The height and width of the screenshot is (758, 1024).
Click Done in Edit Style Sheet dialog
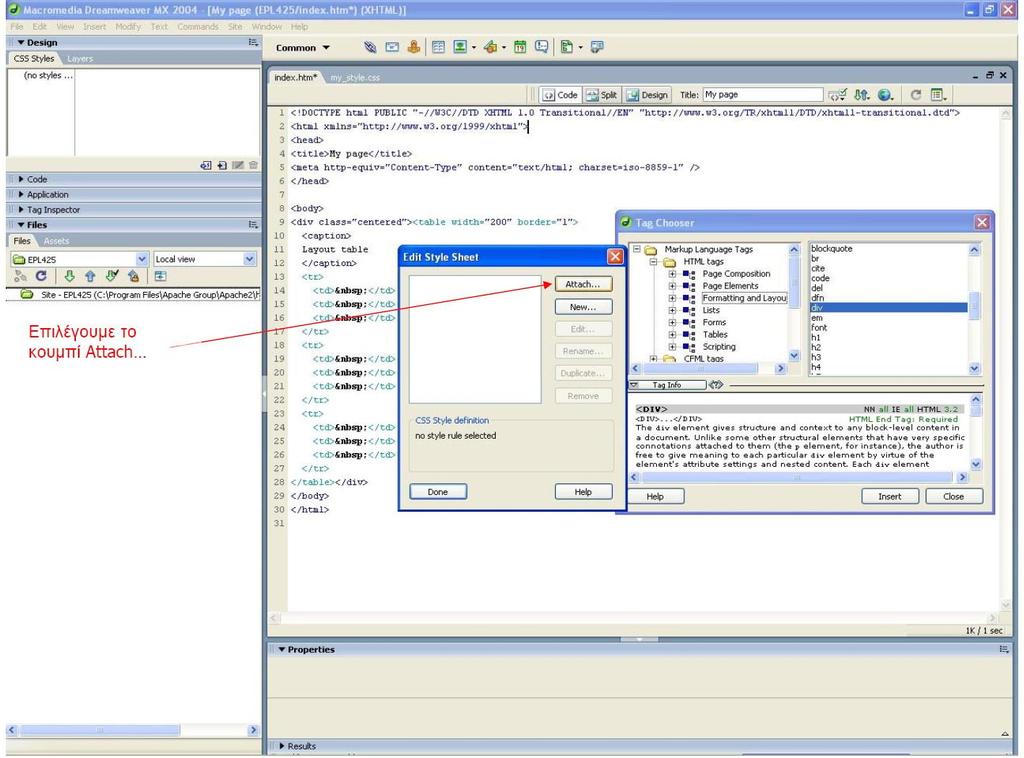pyautogui.click(x=438, y=492)
